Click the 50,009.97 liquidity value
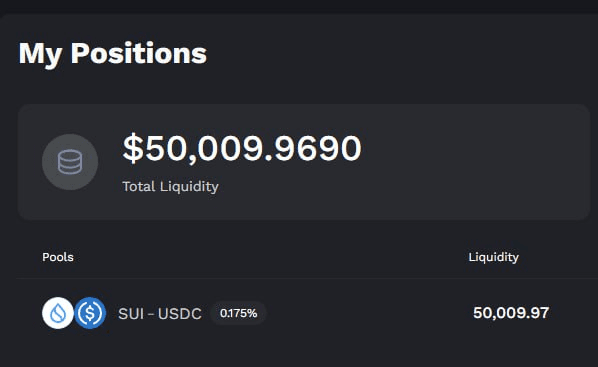Viewport: 598px width, 367px height. 511,313
